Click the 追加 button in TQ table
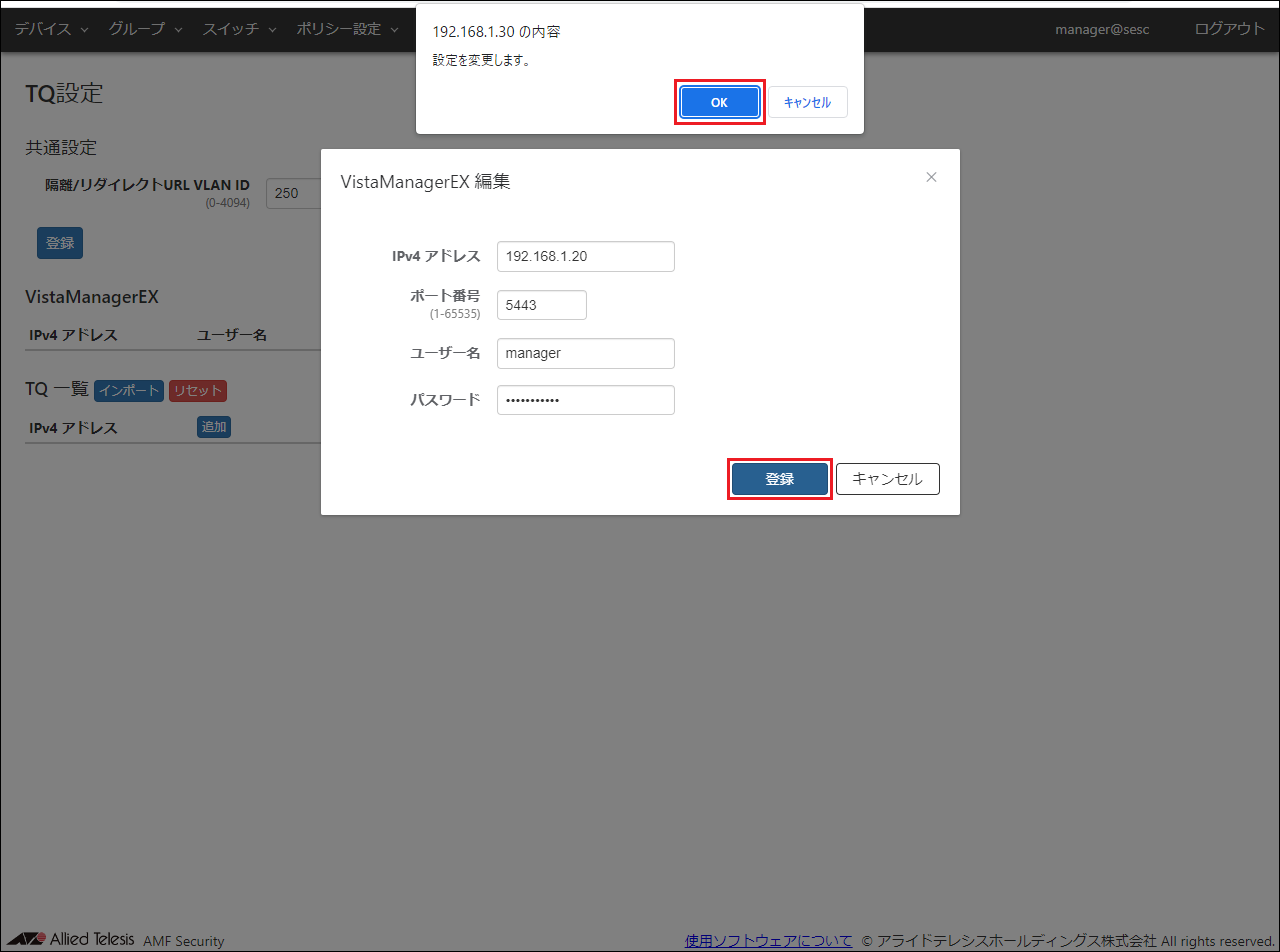1280x952 pixels. point(214,427)
